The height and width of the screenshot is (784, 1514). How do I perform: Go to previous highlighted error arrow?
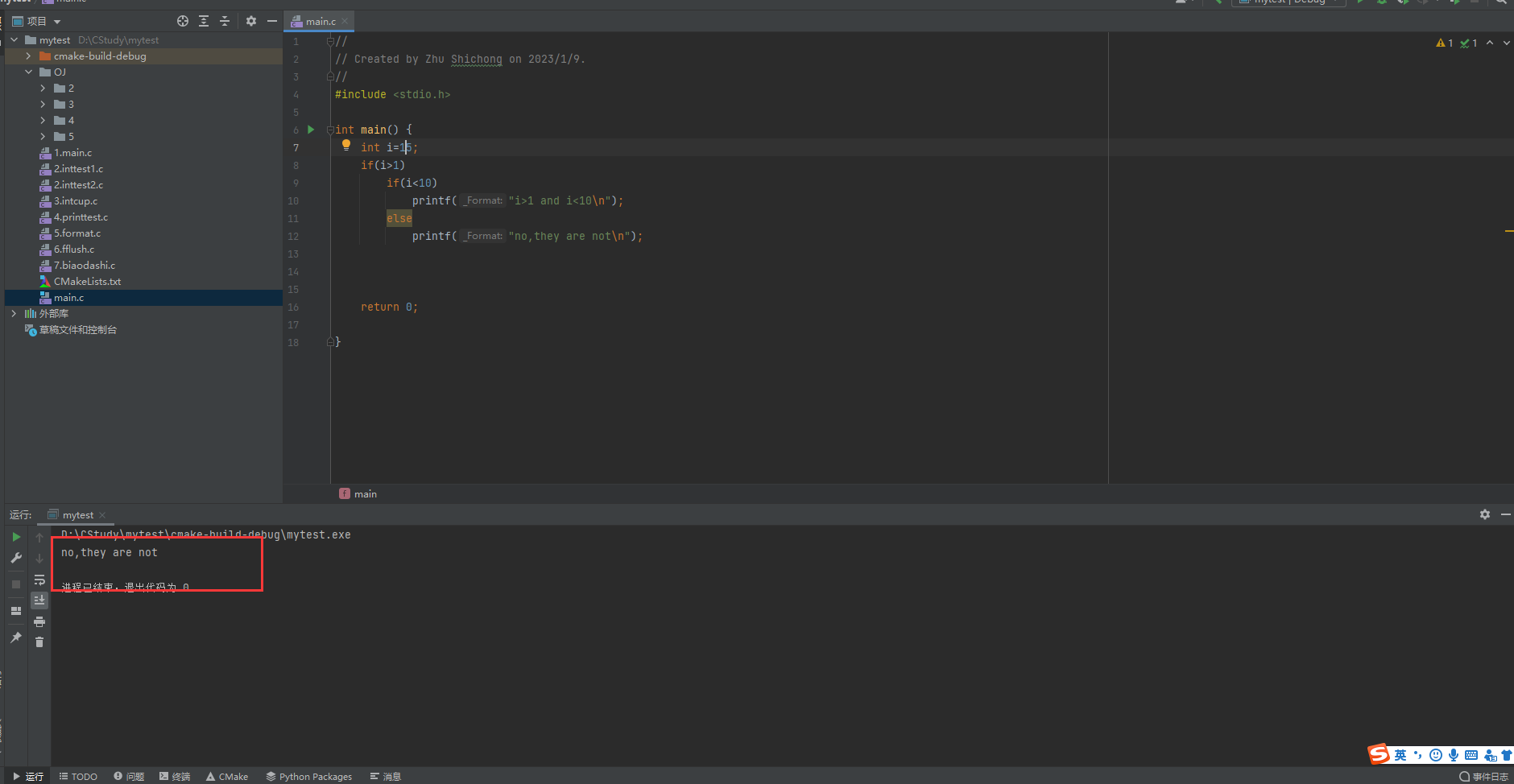click(x=1490, y=43)
